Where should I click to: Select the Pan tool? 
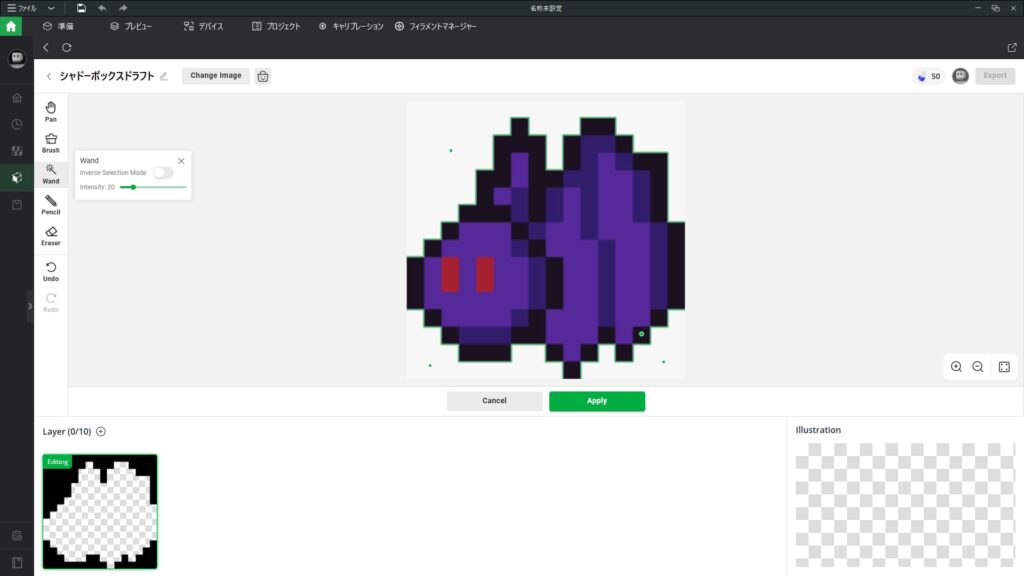tap(51, 112)
